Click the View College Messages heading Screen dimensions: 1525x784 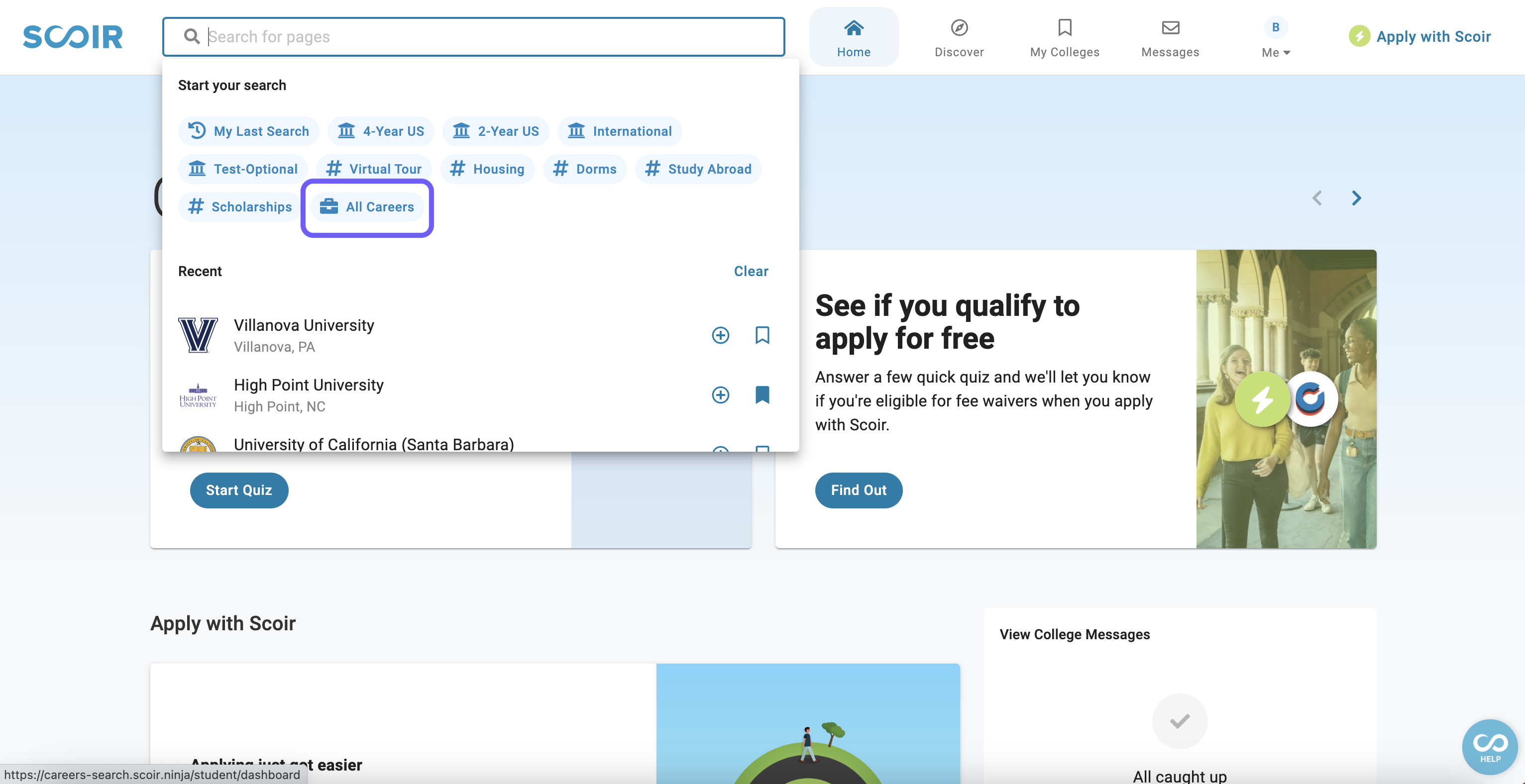tap(1075, 634)
